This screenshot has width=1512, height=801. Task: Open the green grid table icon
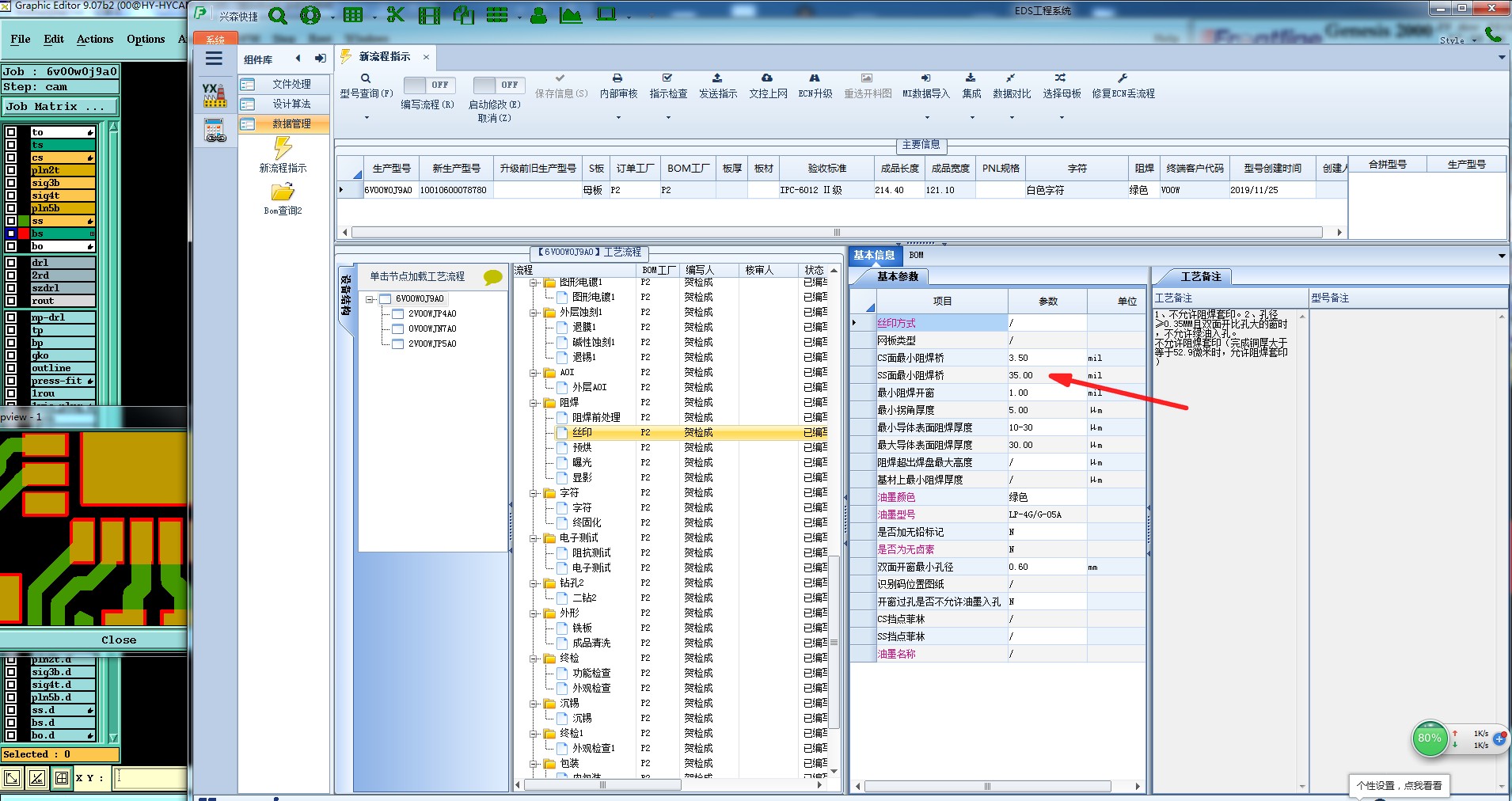point(353,15)
